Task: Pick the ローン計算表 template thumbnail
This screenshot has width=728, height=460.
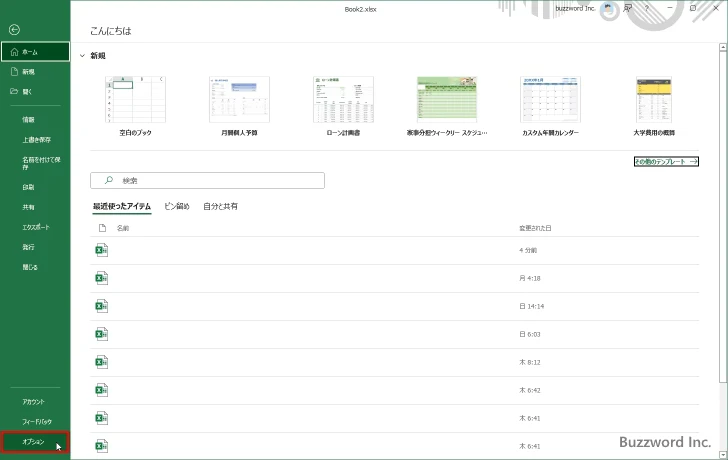Action: (329, 98)
